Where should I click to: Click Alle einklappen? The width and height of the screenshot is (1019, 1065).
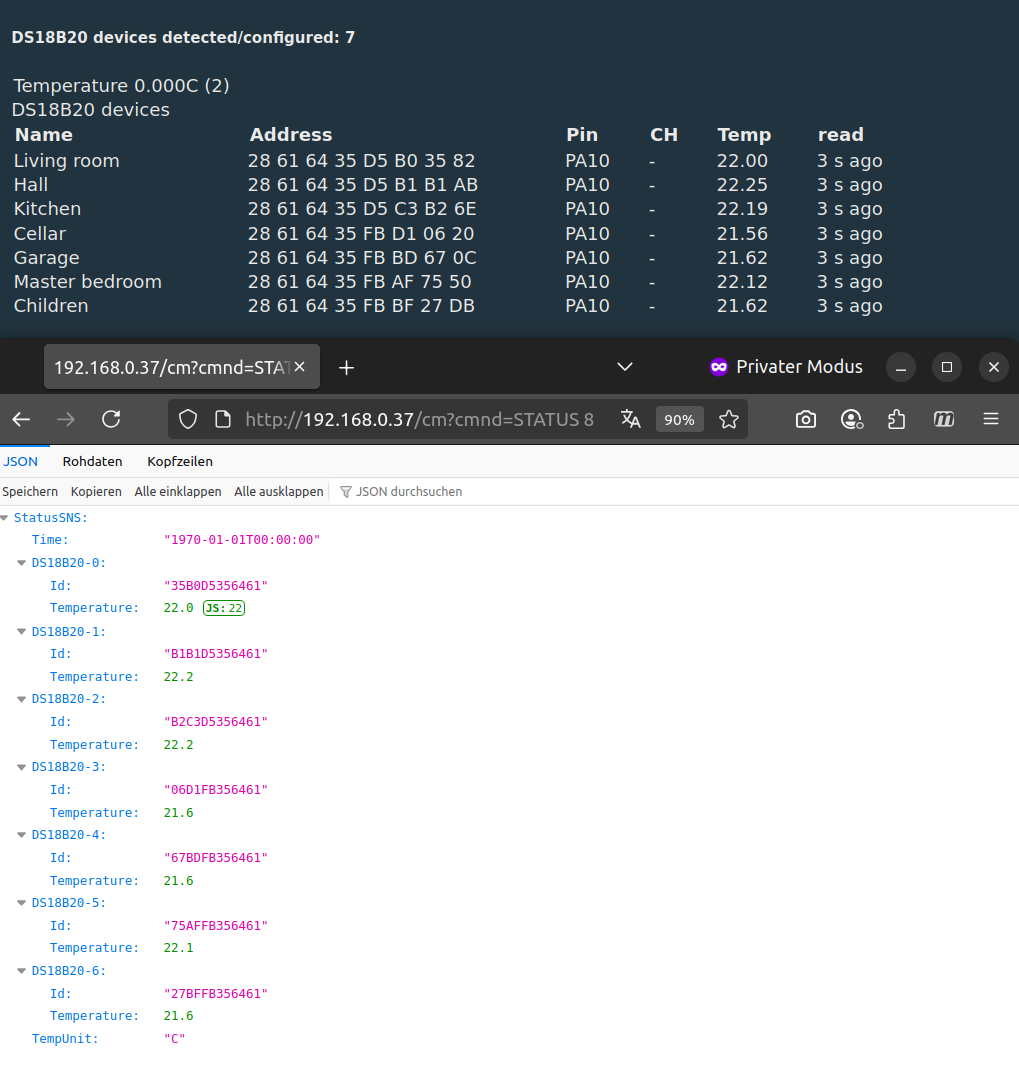(x=178, y=492)
